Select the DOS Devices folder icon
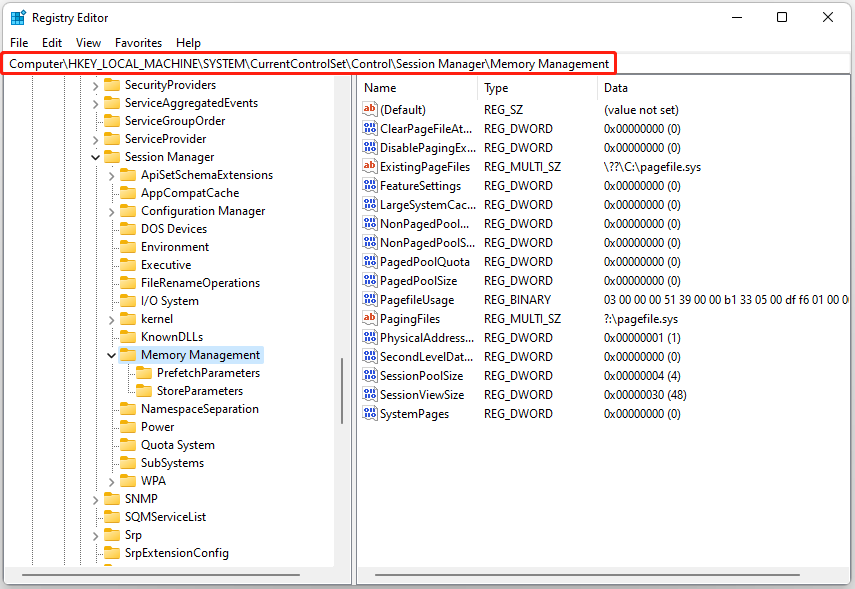Viewport: 855px width, 589px height. (x=128, y=229)
